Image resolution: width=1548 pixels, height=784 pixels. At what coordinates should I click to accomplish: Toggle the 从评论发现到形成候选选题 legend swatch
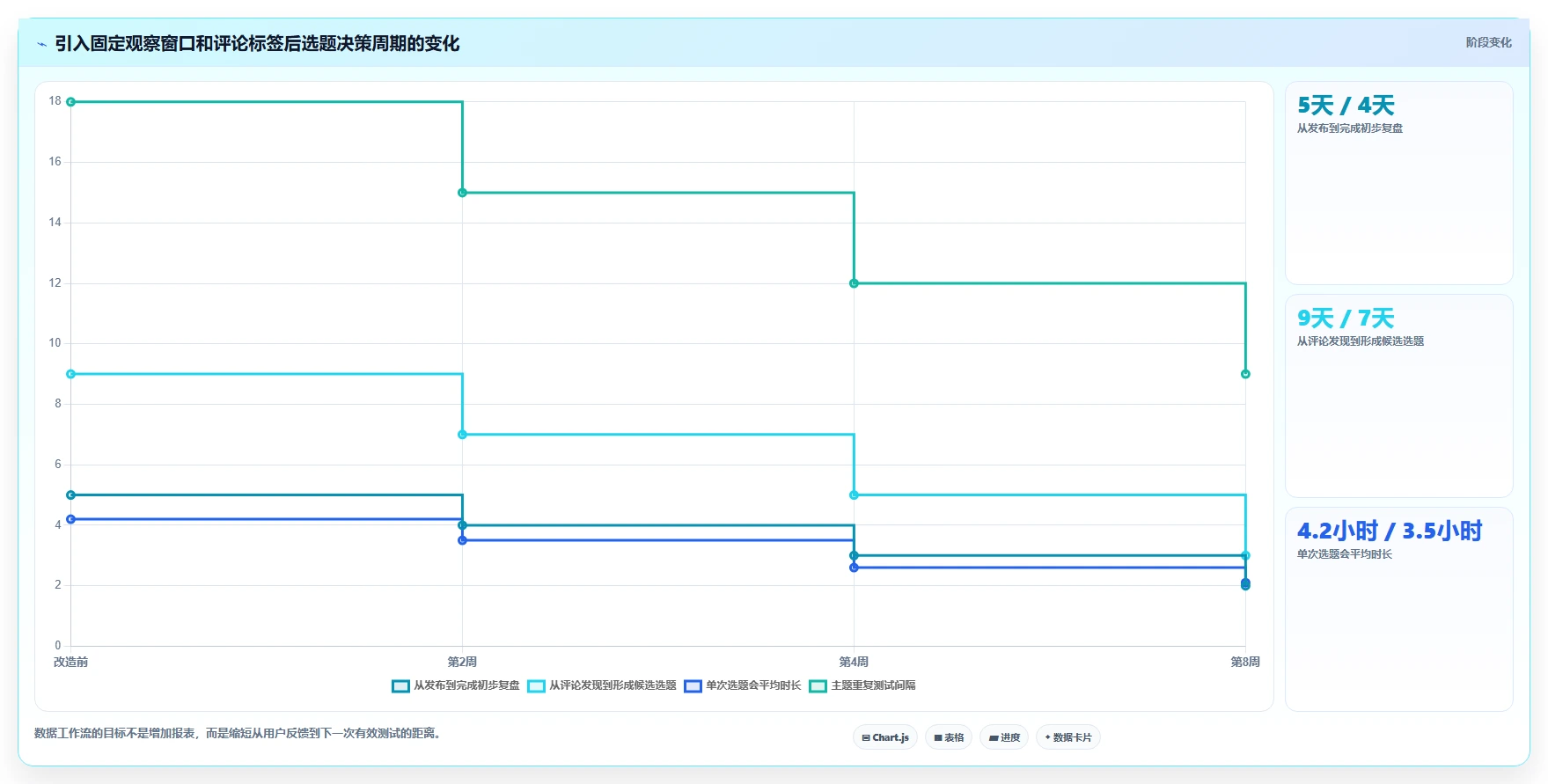pyautogui.click(x=536, y=686)
